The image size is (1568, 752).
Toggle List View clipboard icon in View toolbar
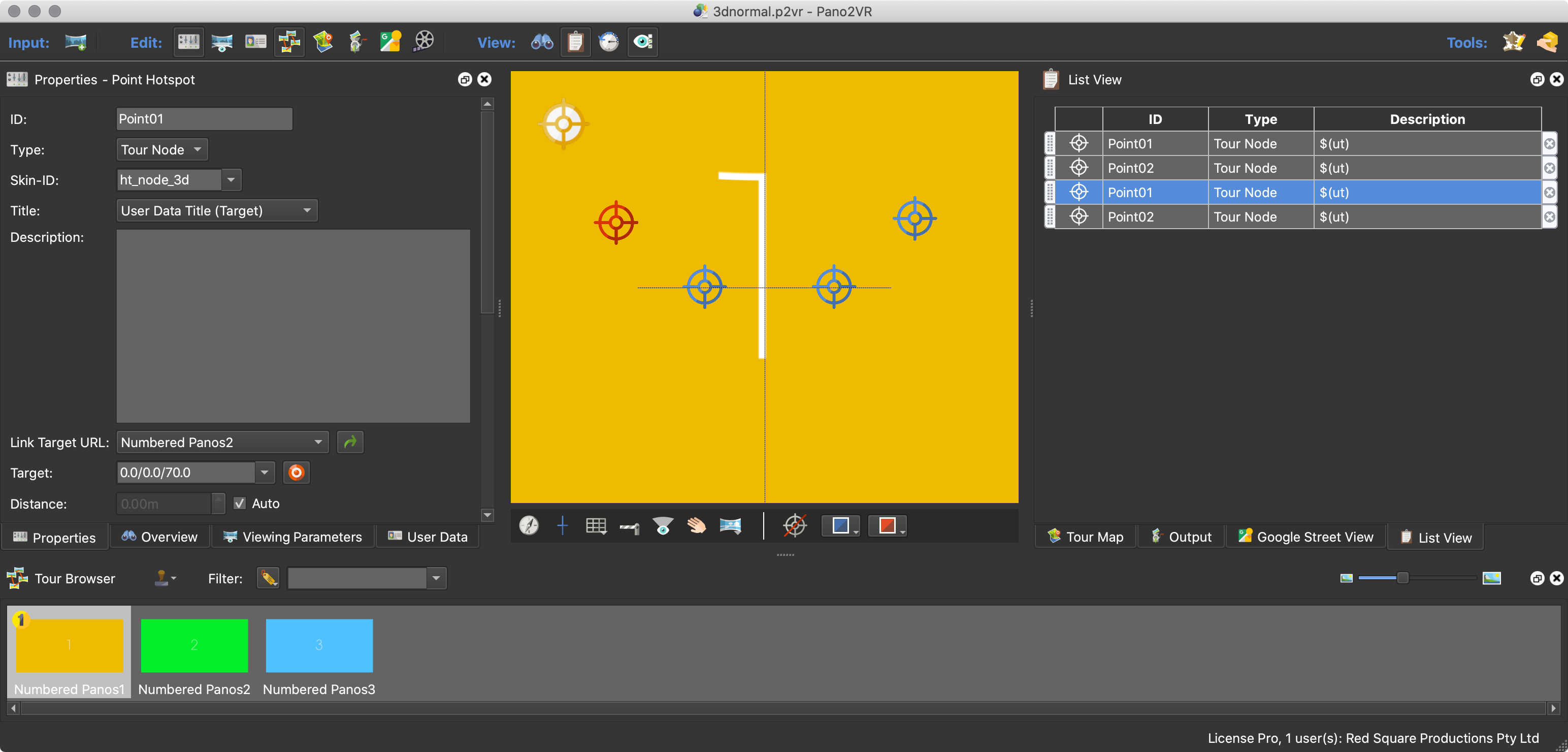pos(575,42)
